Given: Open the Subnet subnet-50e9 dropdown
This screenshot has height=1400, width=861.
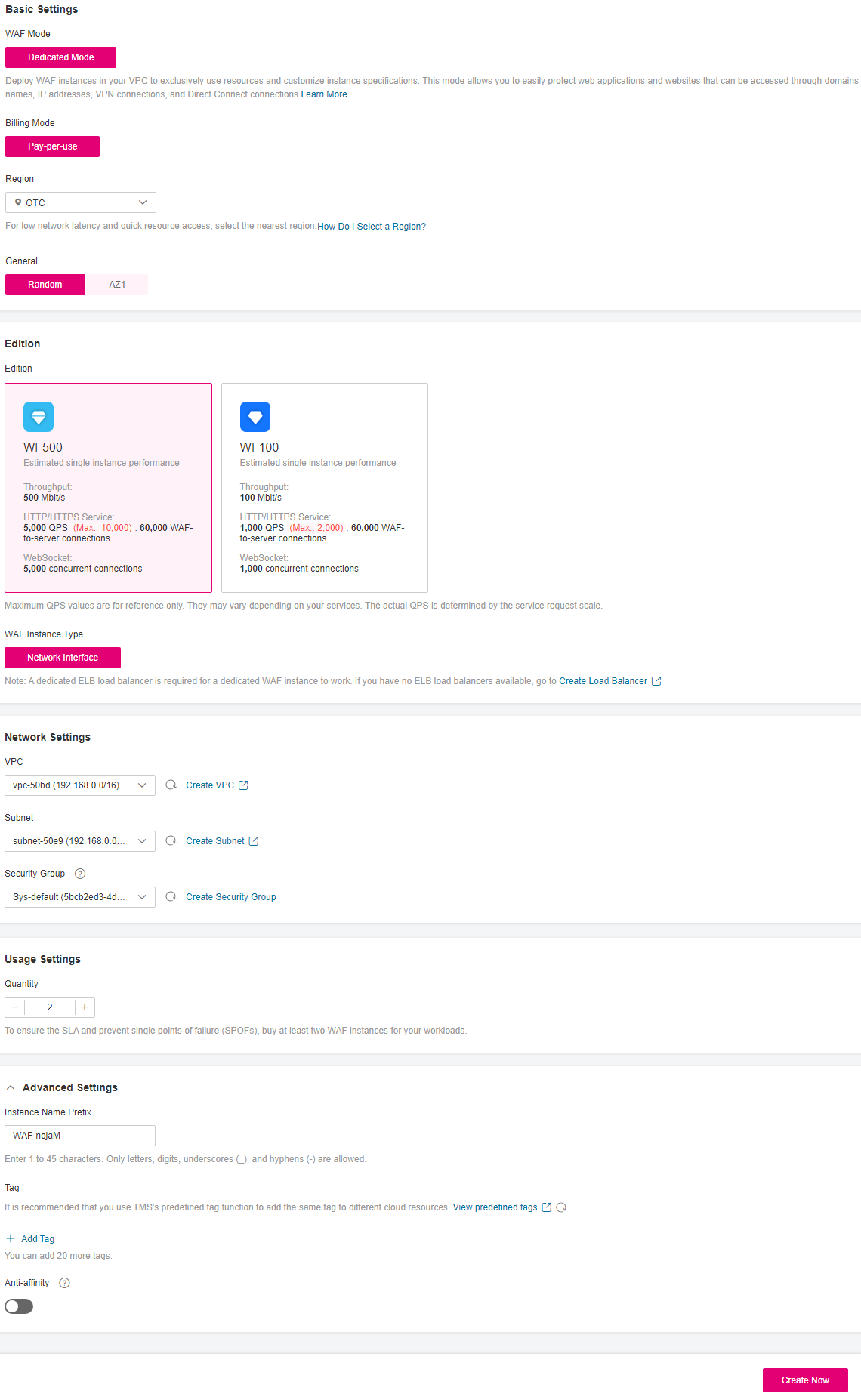Looking at the screenshot, I should (x=80, y=841).
